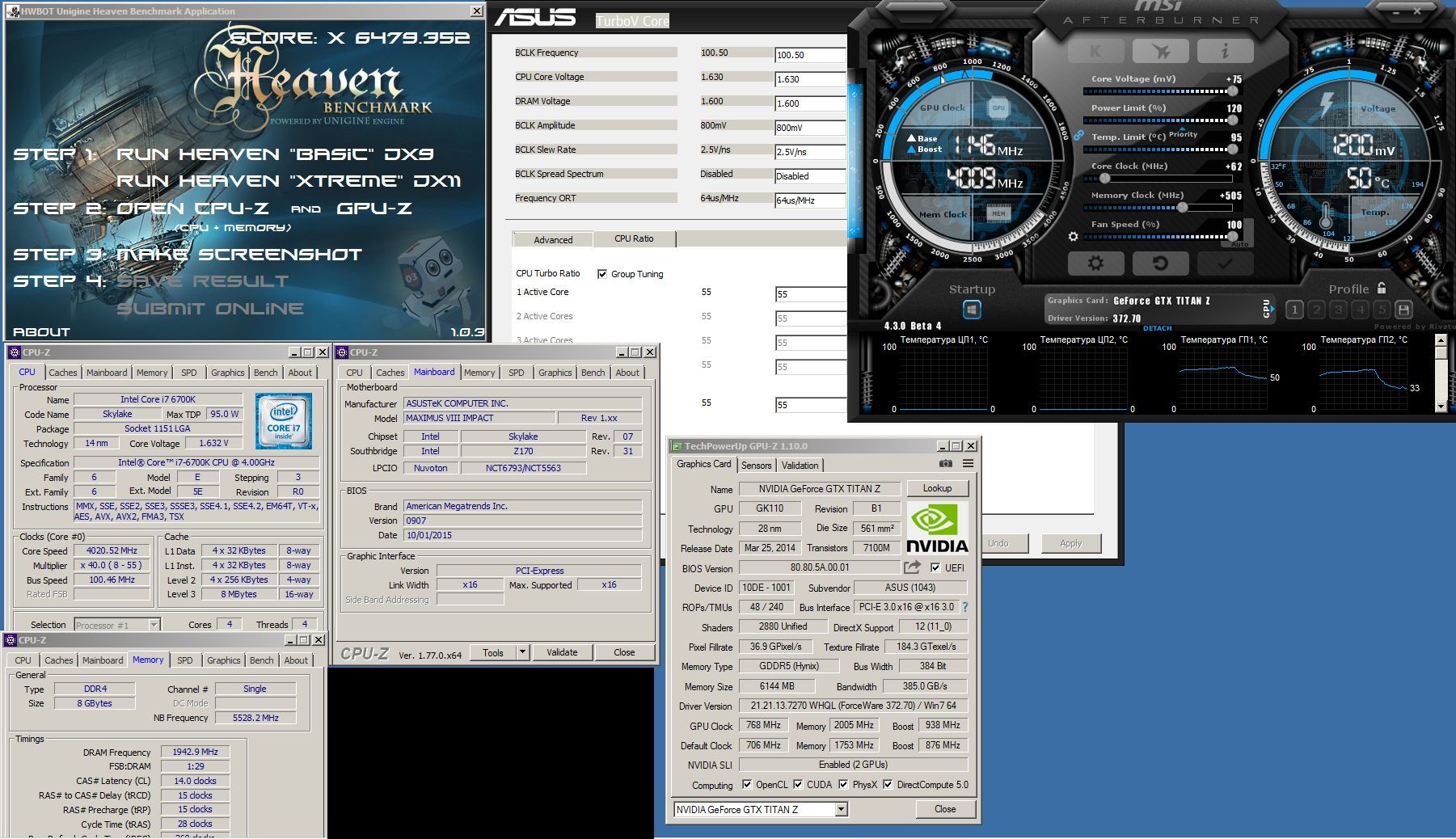Switch to Bench tab in CPU-Z Memory window
Screen dimensions: 1456x839
[262, 660]
